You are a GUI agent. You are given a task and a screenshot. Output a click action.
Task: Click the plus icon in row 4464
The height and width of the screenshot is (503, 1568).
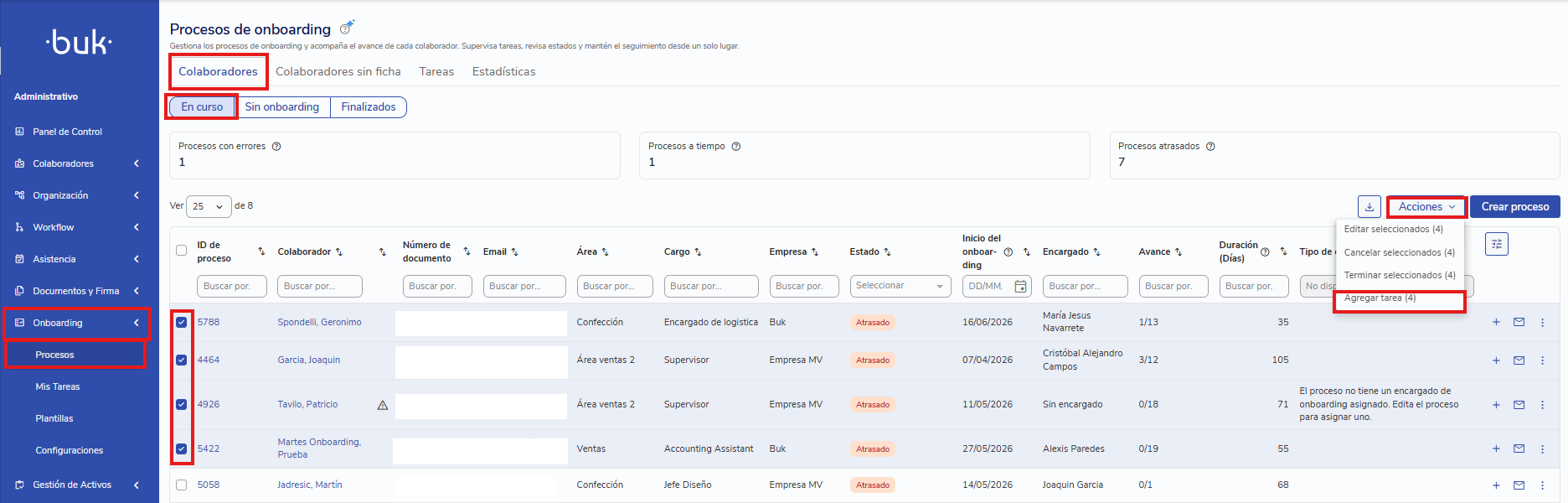(1496, 360)
